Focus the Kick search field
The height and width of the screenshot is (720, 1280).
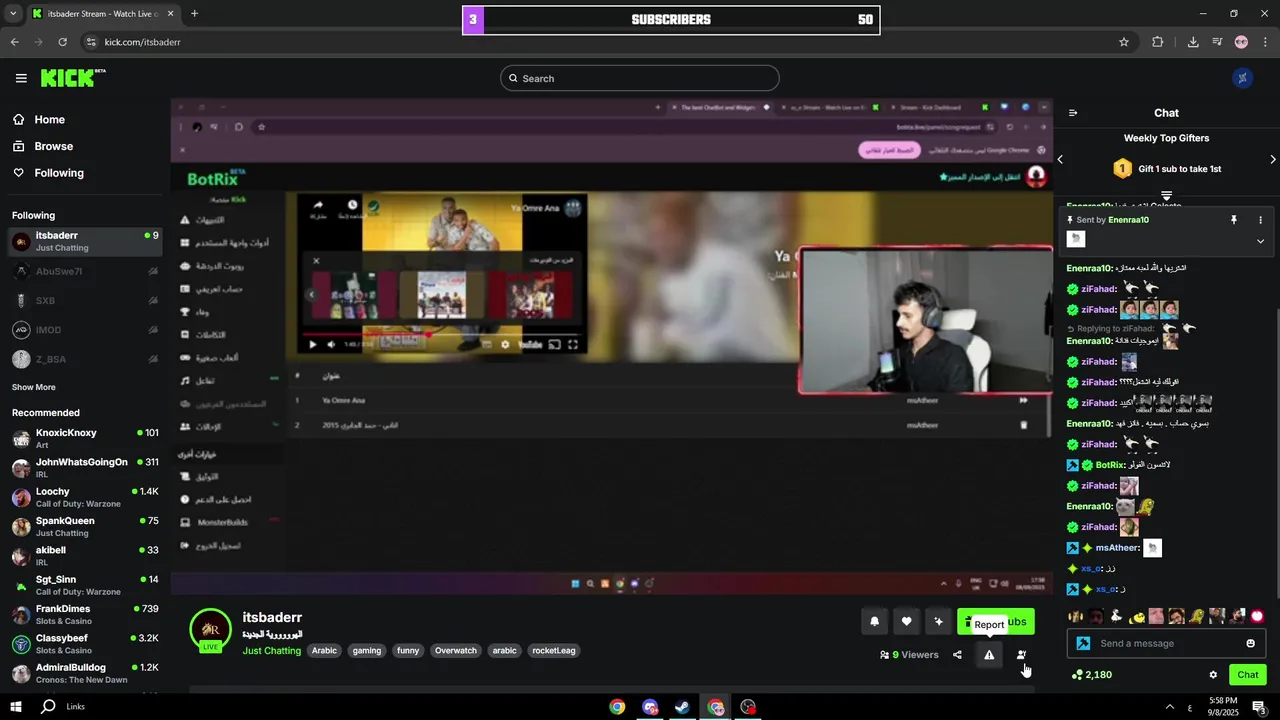tap(640, 78)
